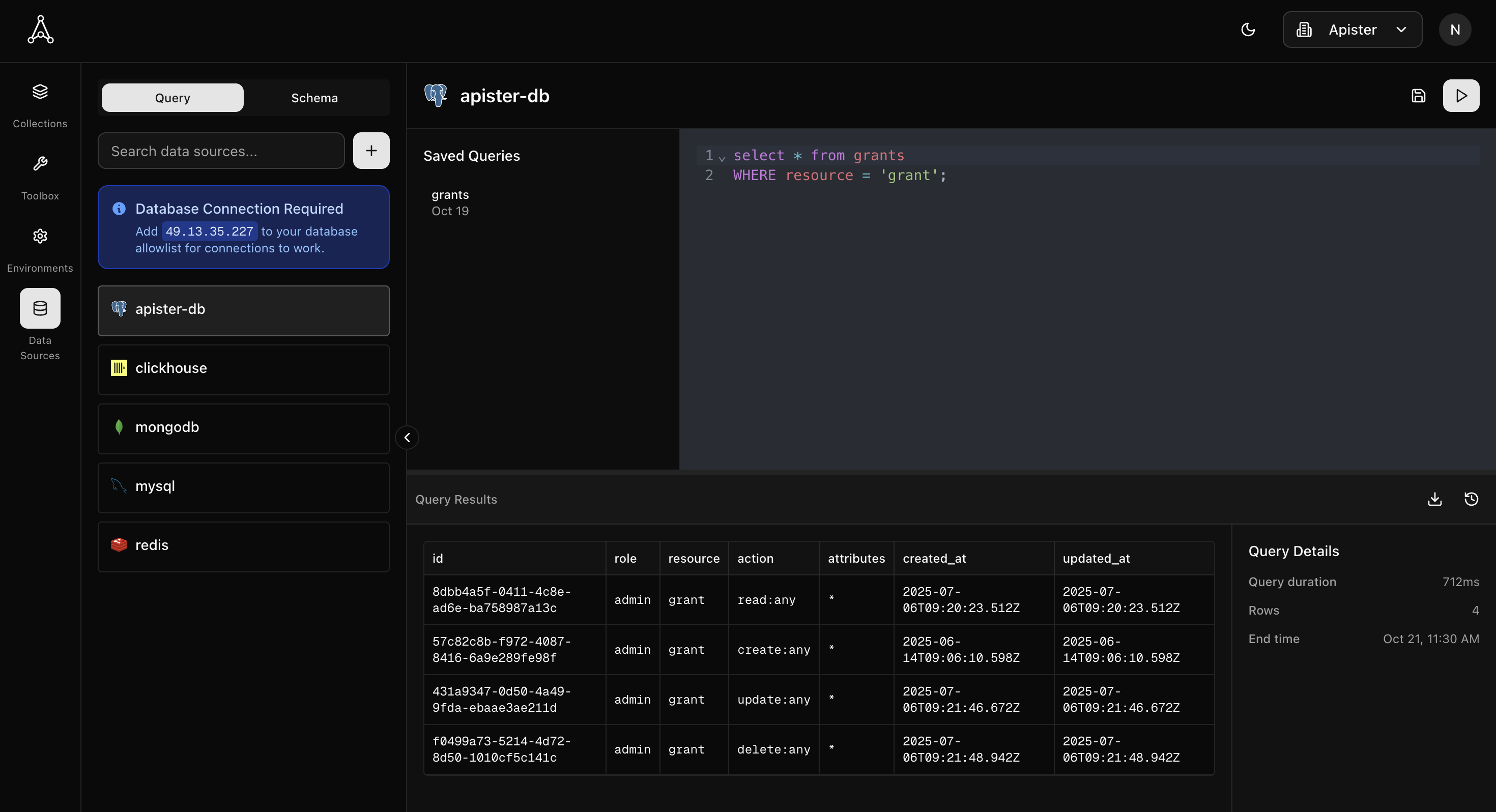Select the clickhouse data source

243,368
